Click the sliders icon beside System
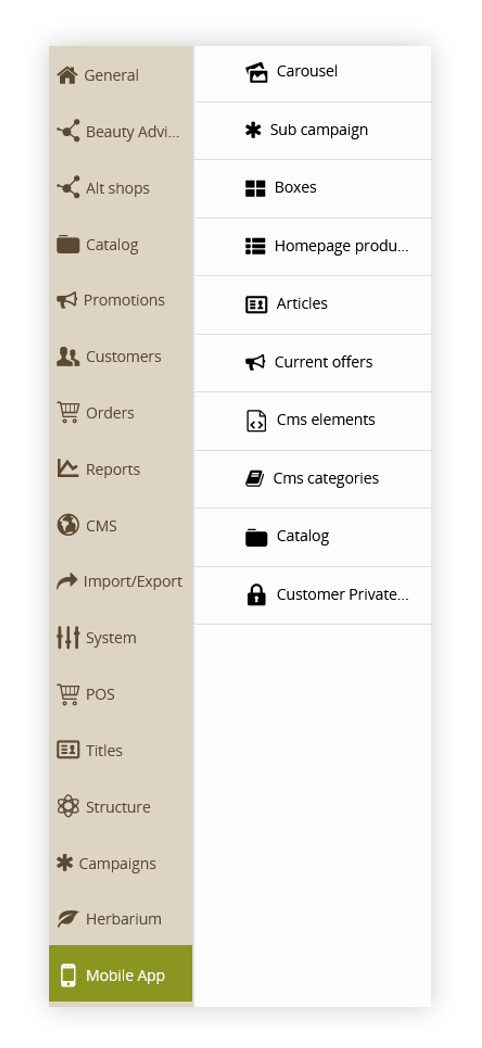This screenshot has width=482, height=1048. (68, 638)
